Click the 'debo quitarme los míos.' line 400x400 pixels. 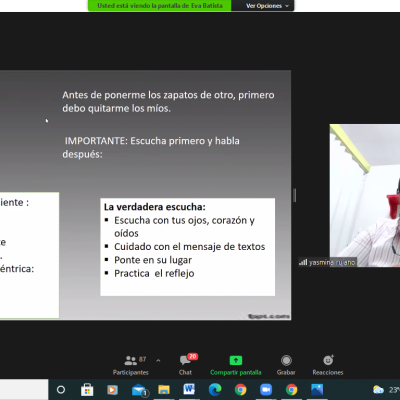click(116, 108)
